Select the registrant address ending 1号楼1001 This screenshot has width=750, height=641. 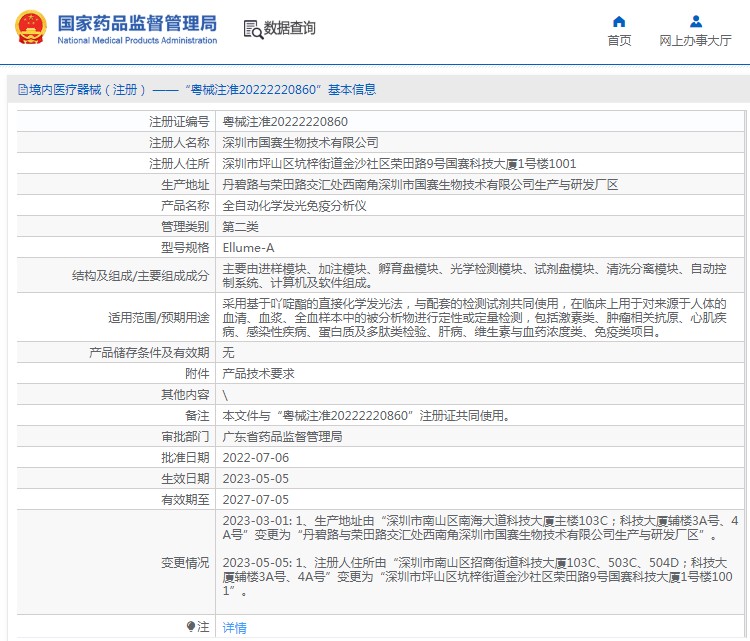(x=399, y=164)
